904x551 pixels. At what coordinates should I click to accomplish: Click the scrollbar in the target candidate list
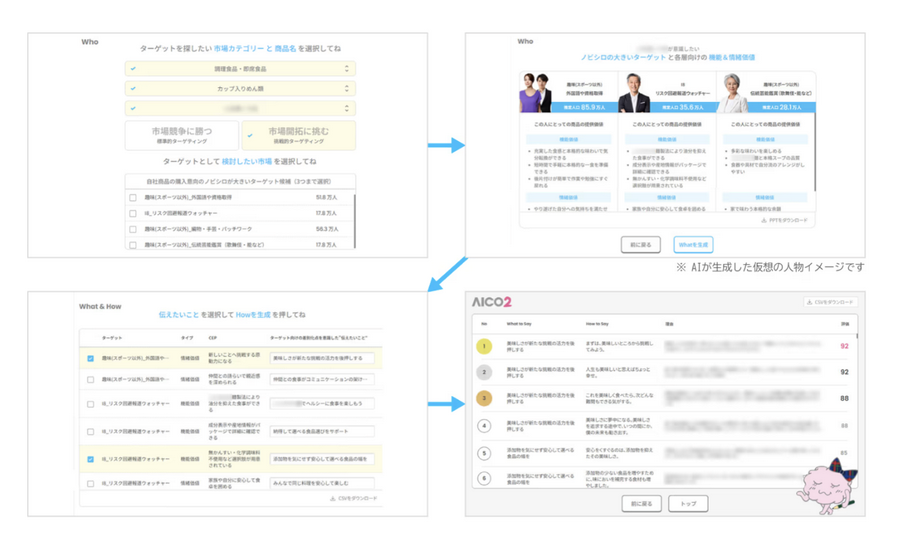[352, 210]
